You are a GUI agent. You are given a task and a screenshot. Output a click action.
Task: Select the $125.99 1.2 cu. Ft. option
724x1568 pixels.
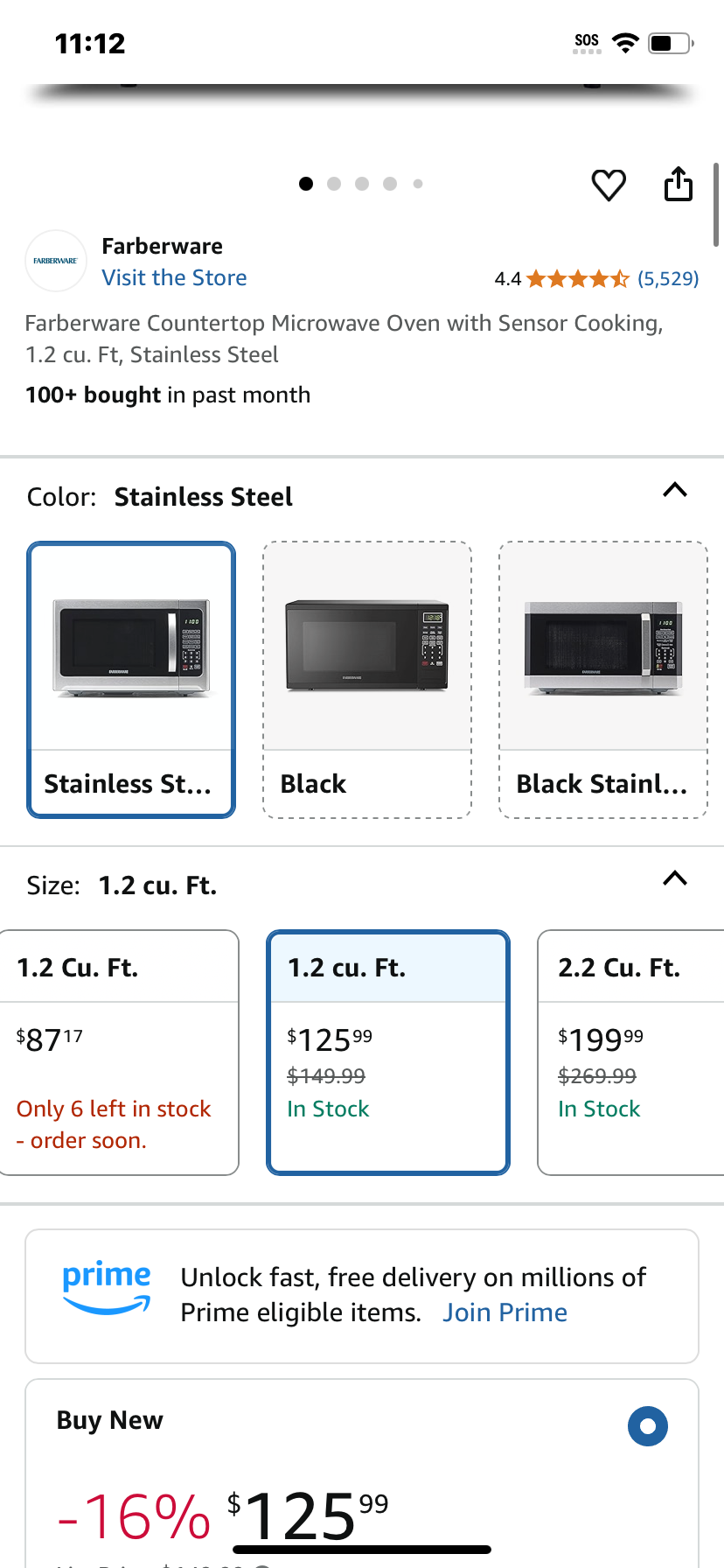click(388, 1053)
